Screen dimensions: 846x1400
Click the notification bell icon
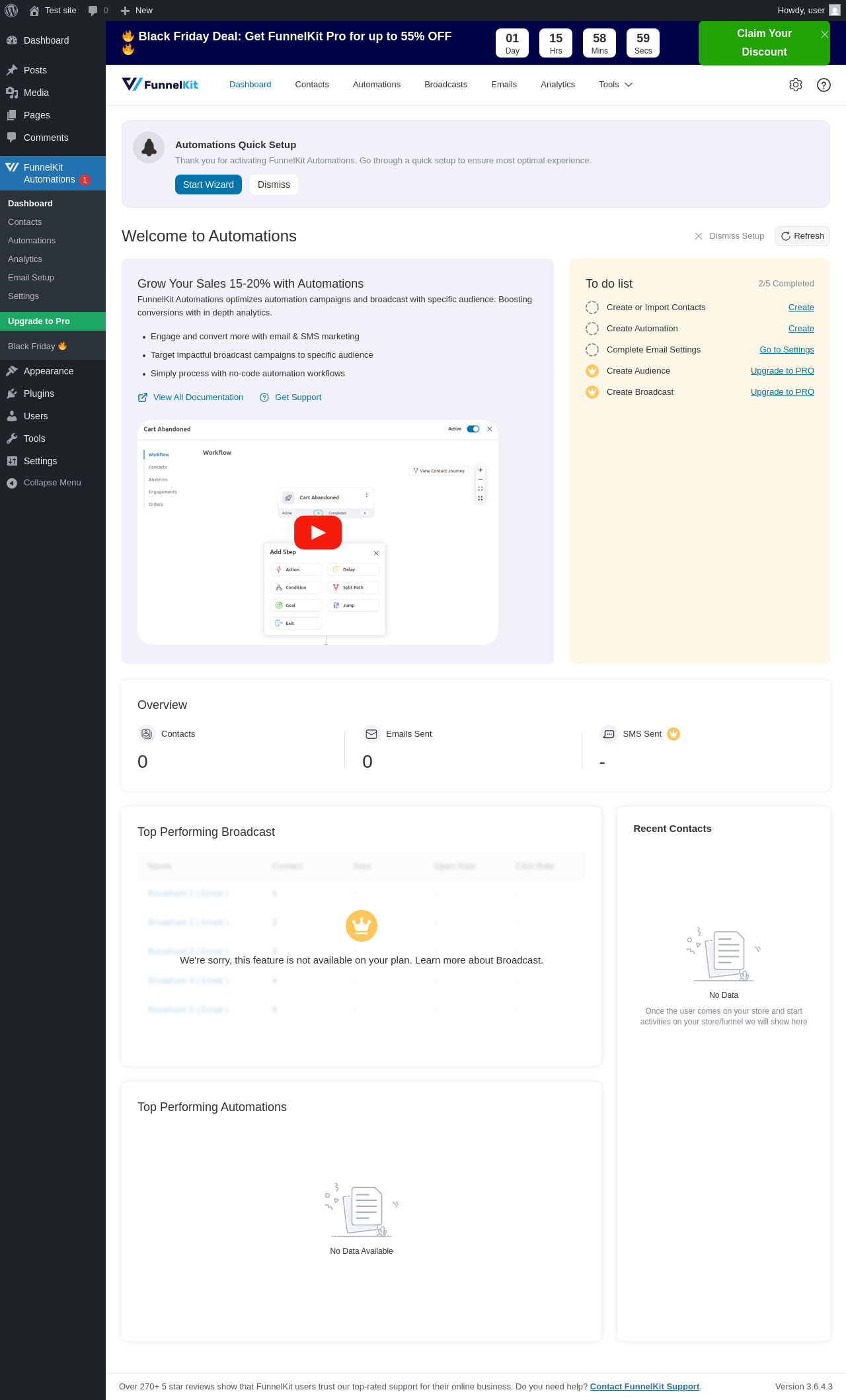(149, 147)
